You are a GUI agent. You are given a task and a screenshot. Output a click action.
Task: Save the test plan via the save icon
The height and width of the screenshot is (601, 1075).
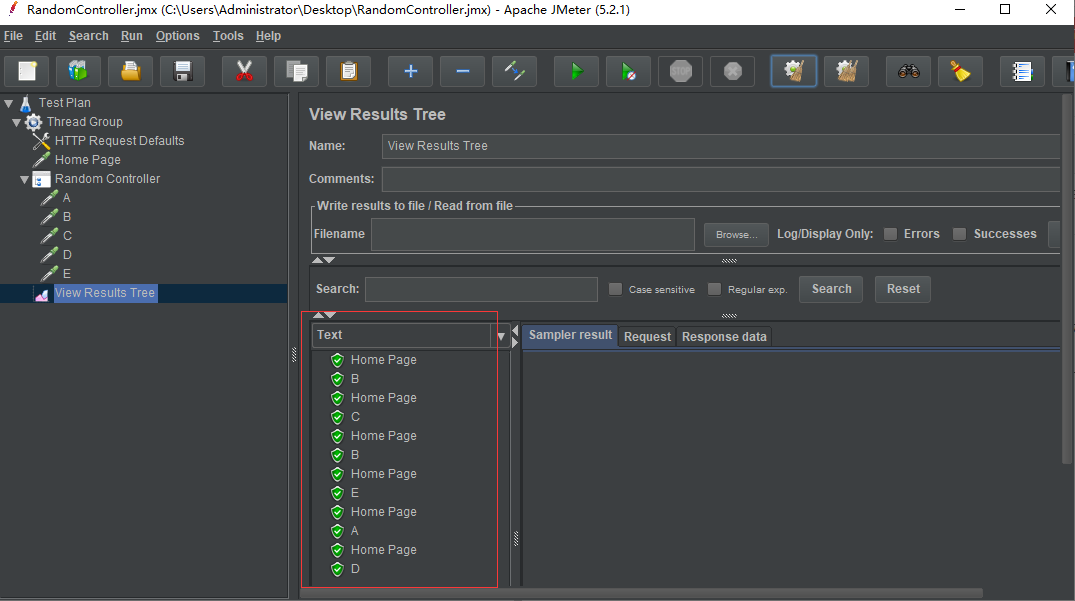point(182,70)
